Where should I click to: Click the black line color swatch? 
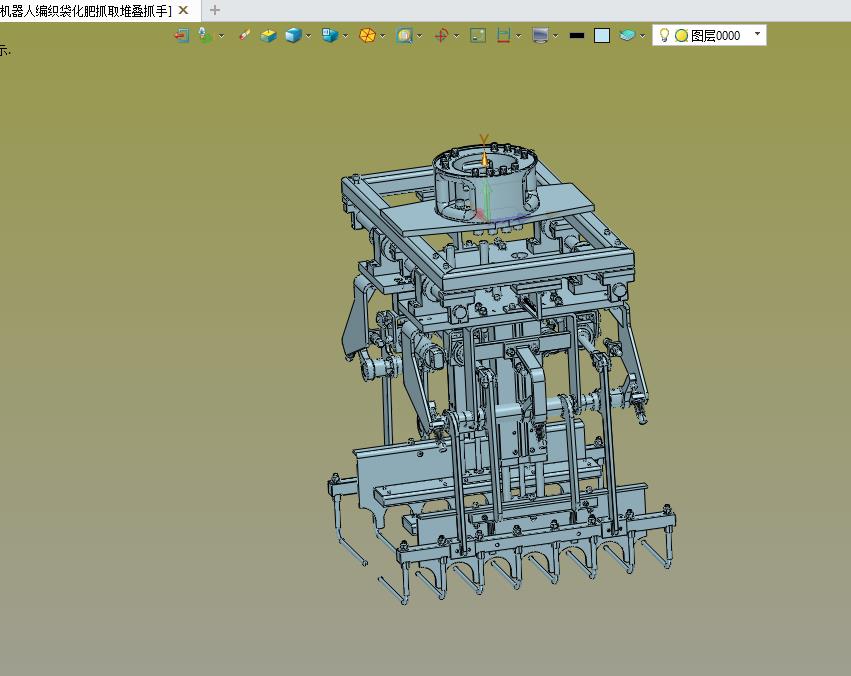coord(576,35)
